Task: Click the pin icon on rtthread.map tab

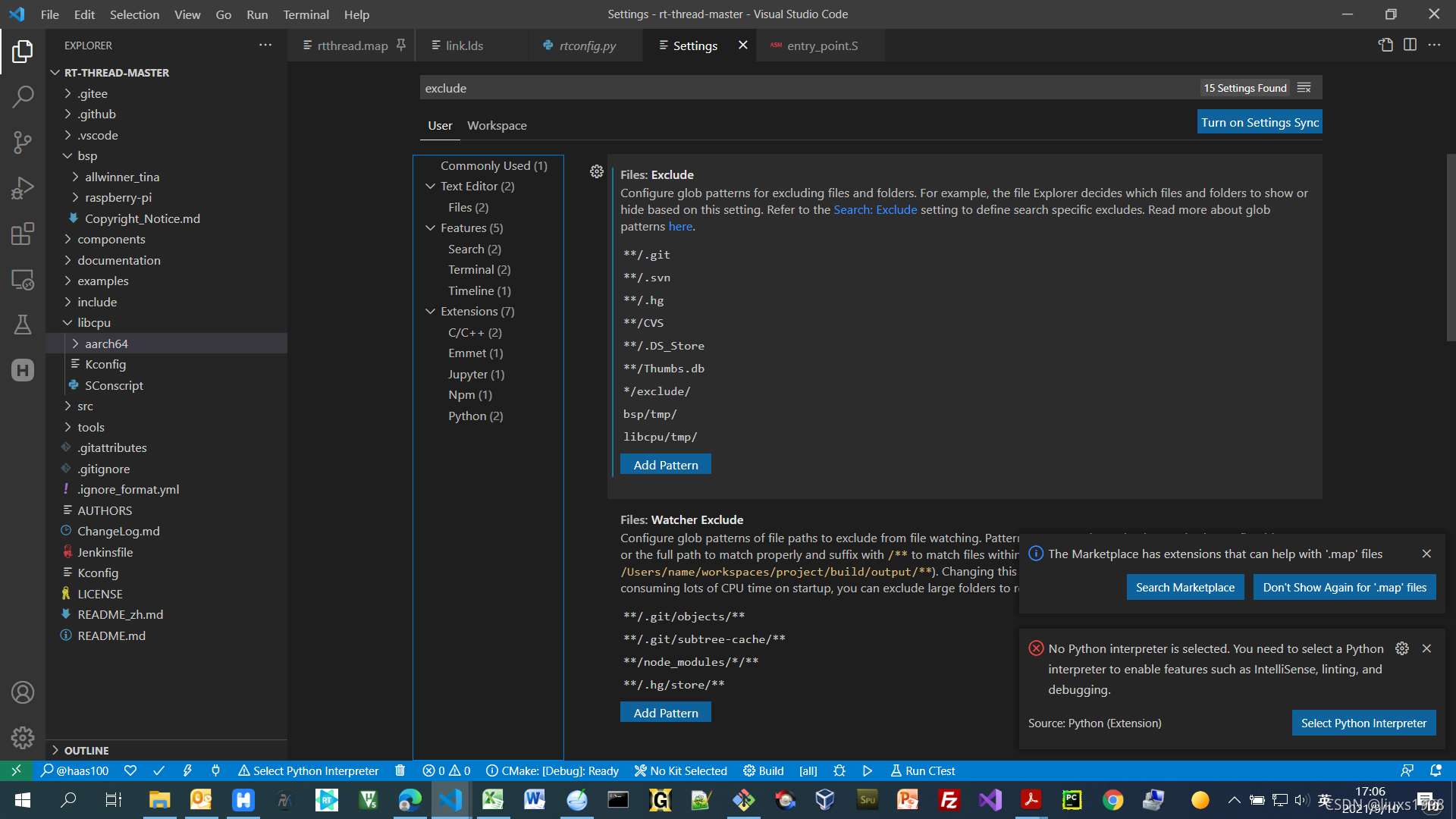Action: (401, 45)
